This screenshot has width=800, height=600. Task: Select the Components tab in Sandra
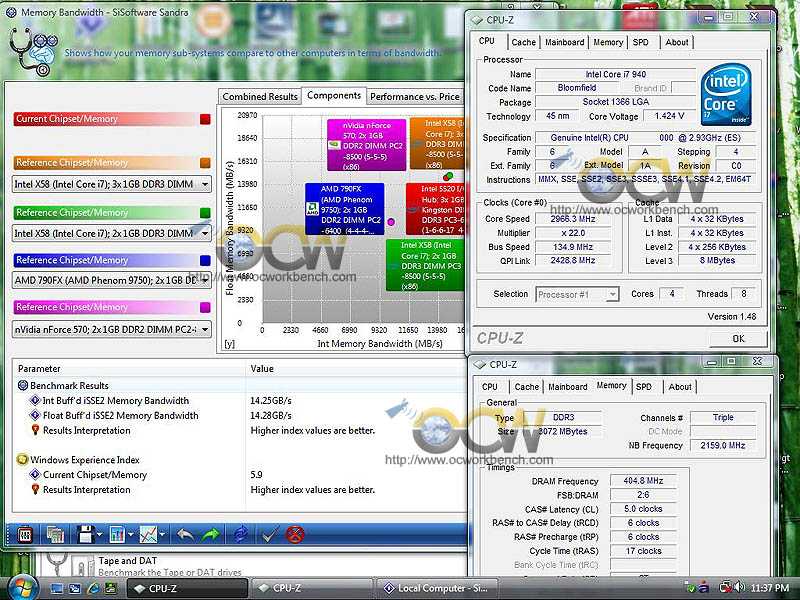334,95
